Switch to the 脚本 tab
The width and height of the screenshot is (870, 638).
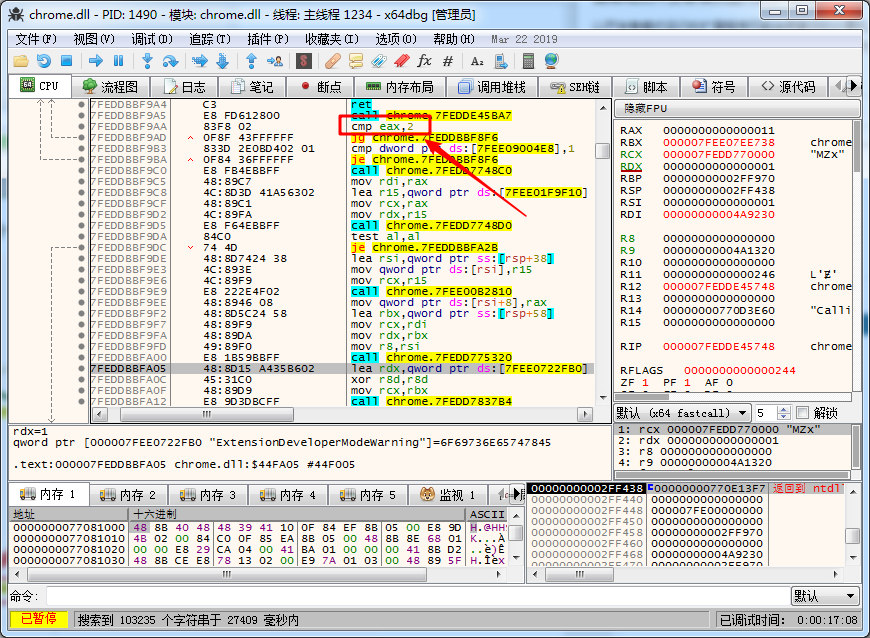[x=647, y=87]
